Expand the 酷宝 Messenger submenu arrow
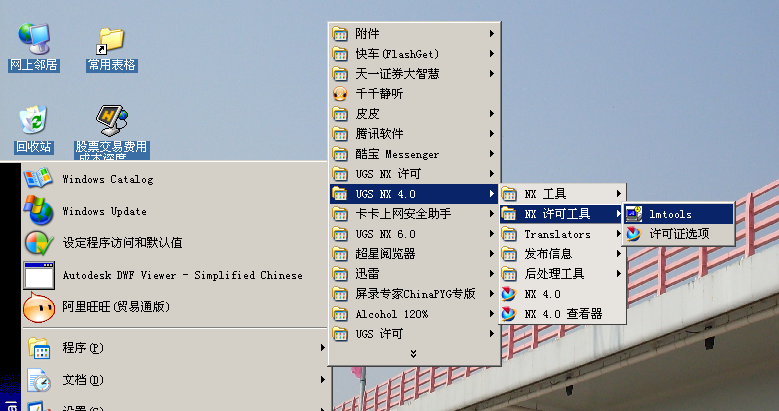Image resolution: width=779 pixels, height=411 pixels. (491, 154)
